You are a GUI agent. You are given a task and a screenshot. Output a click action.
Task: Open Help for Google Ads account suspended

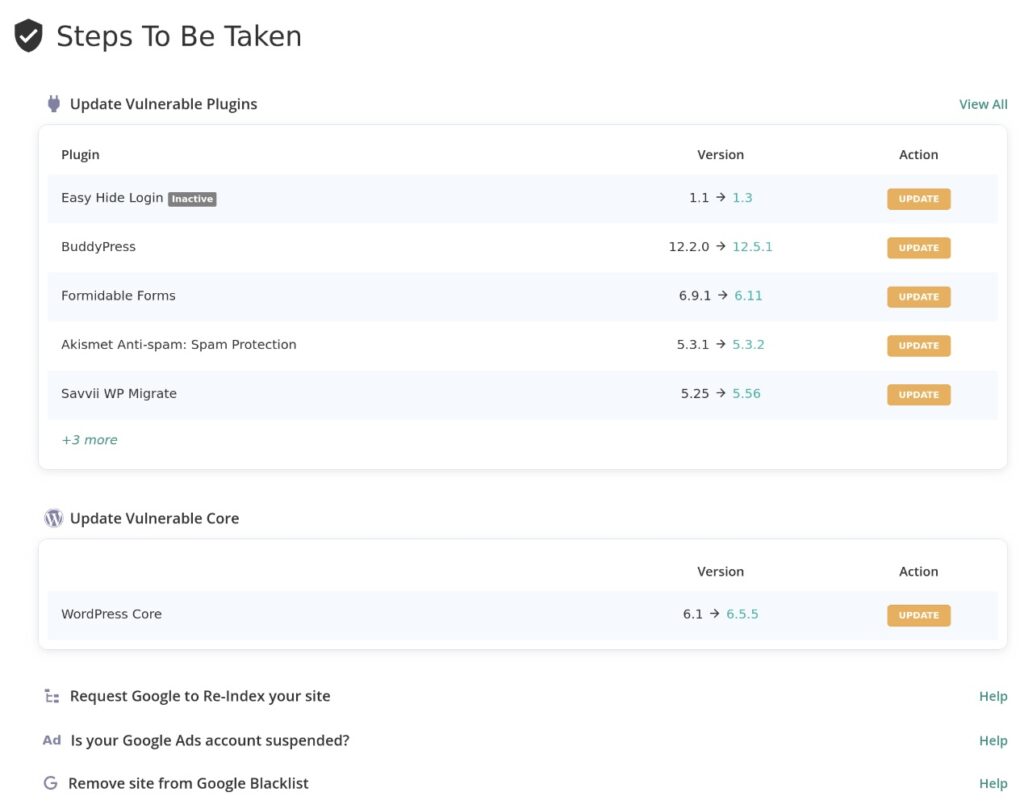point(993,741)
